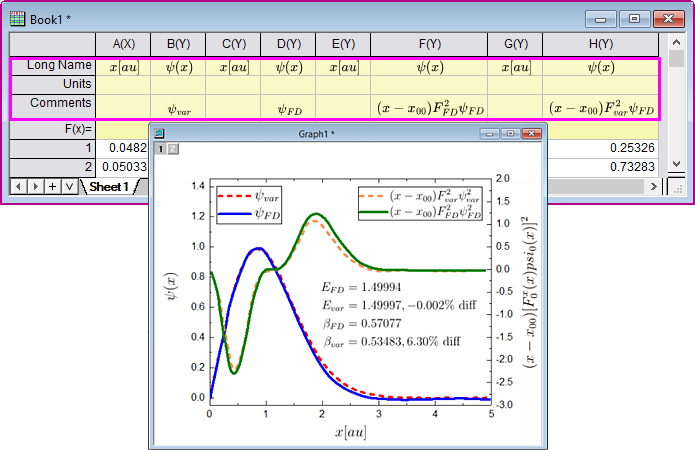695x450 pixels.
Task: Click Units cell of column A
Action: click(123, 85)
